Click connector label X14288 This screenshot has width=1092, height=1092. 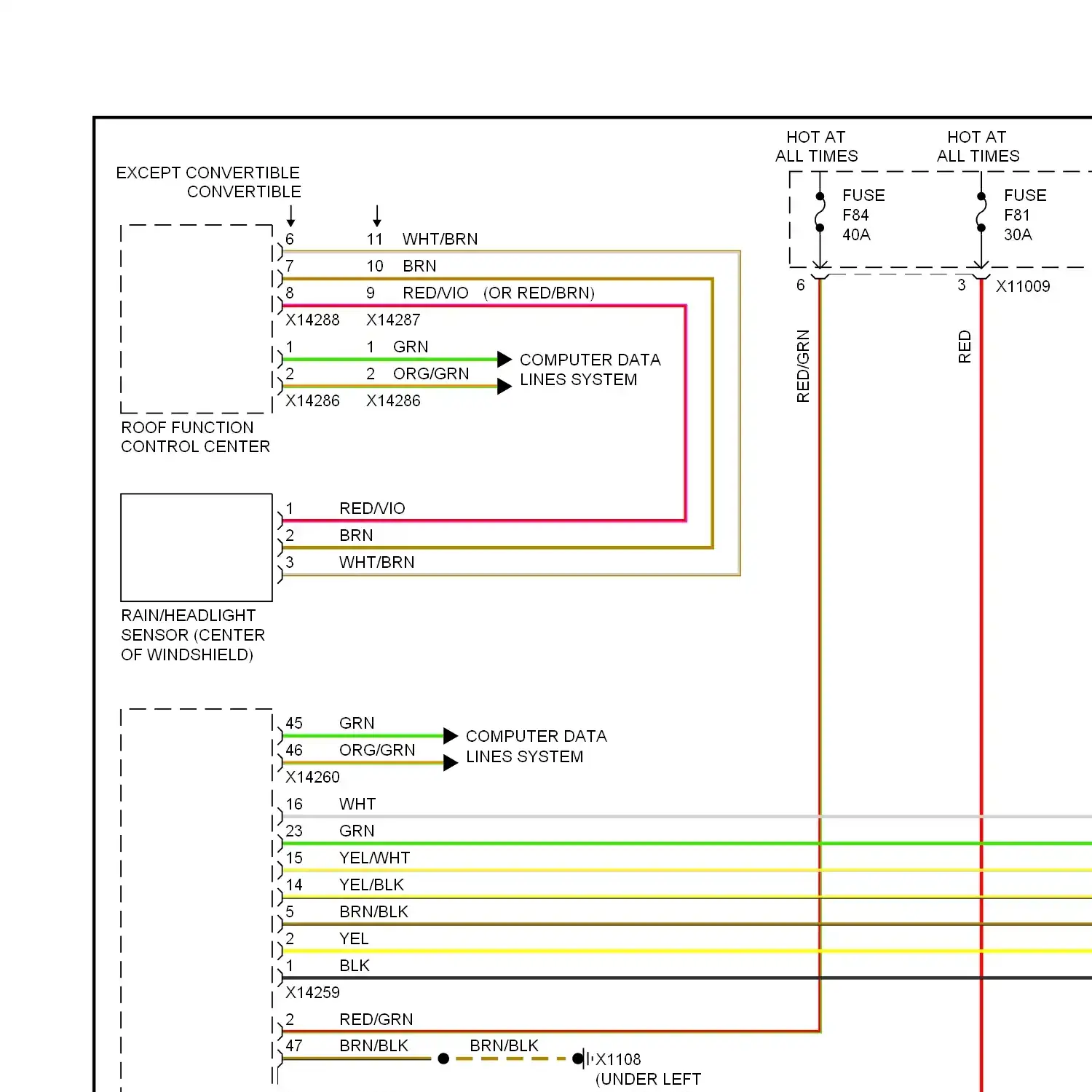(312, 320)
